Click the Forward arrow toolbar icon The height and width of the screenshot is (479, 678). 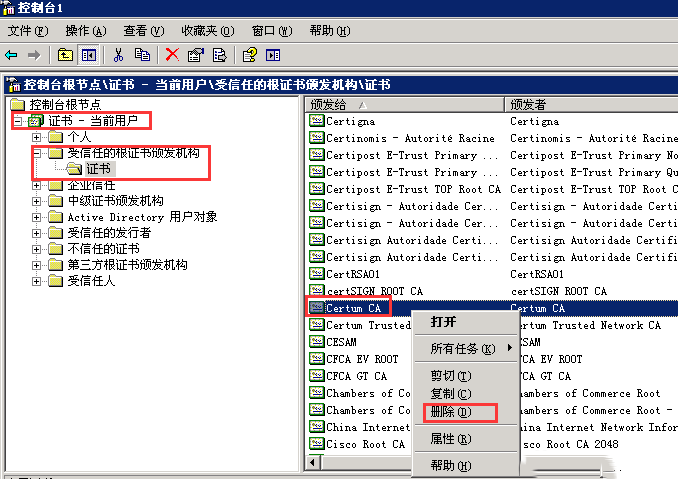34,55
